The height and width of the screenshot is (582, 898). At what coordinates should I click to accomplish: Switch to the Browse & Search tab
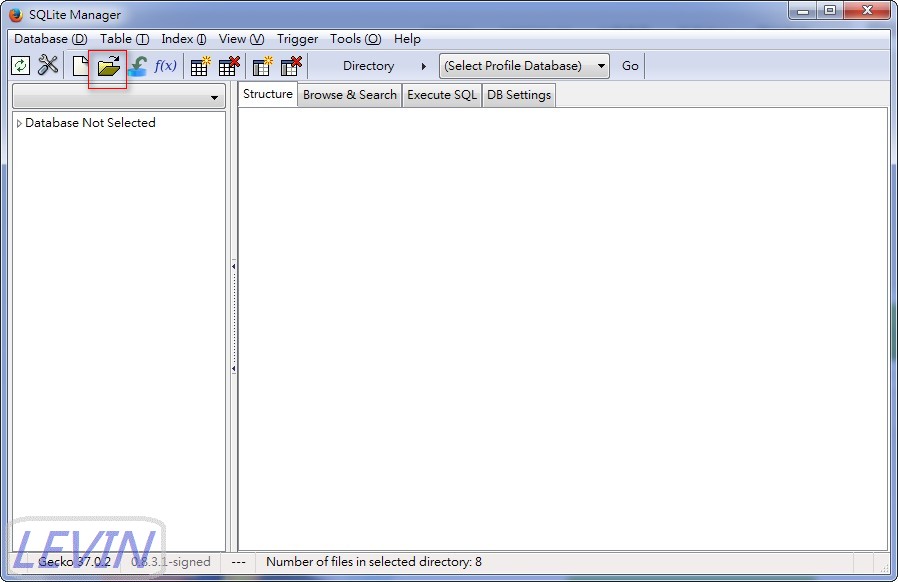tap(349, 95)
